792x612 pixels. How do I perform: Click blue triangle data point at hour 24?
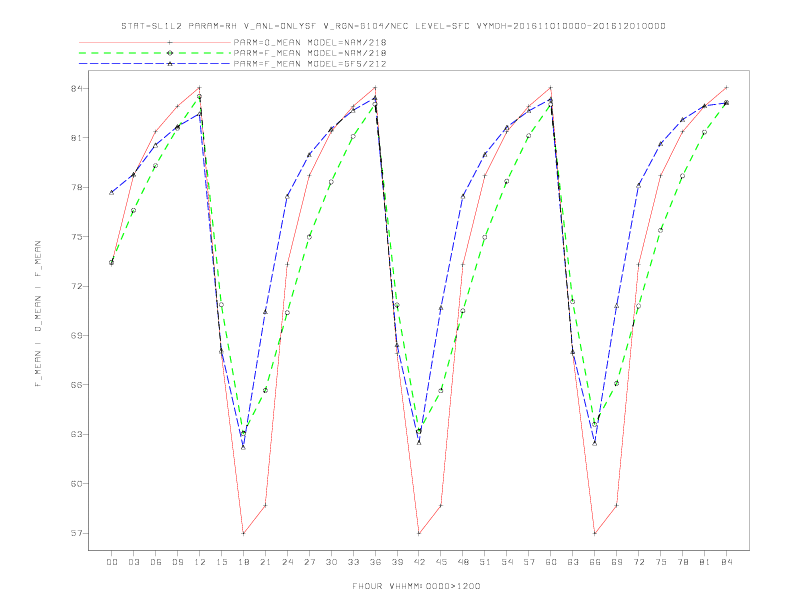(x=287, y=196)
